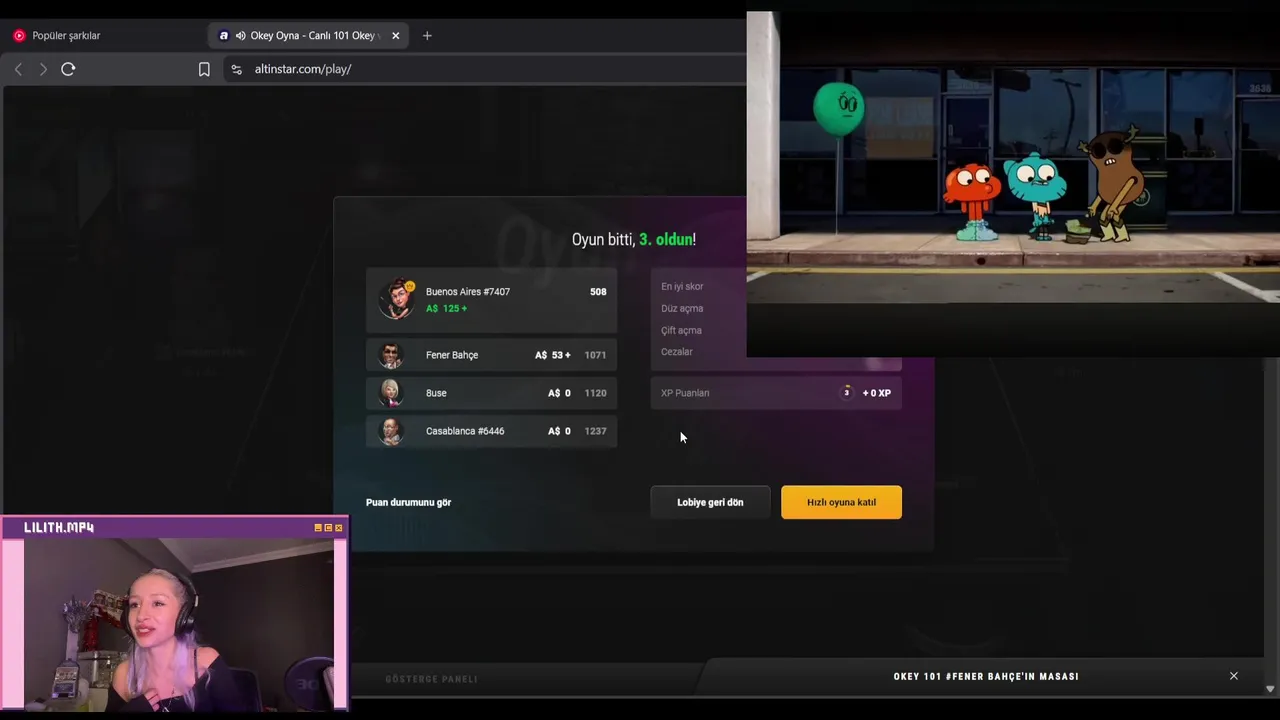Open a new browser tab
This screenshot has height=720, width=1280.
[427, 35]
